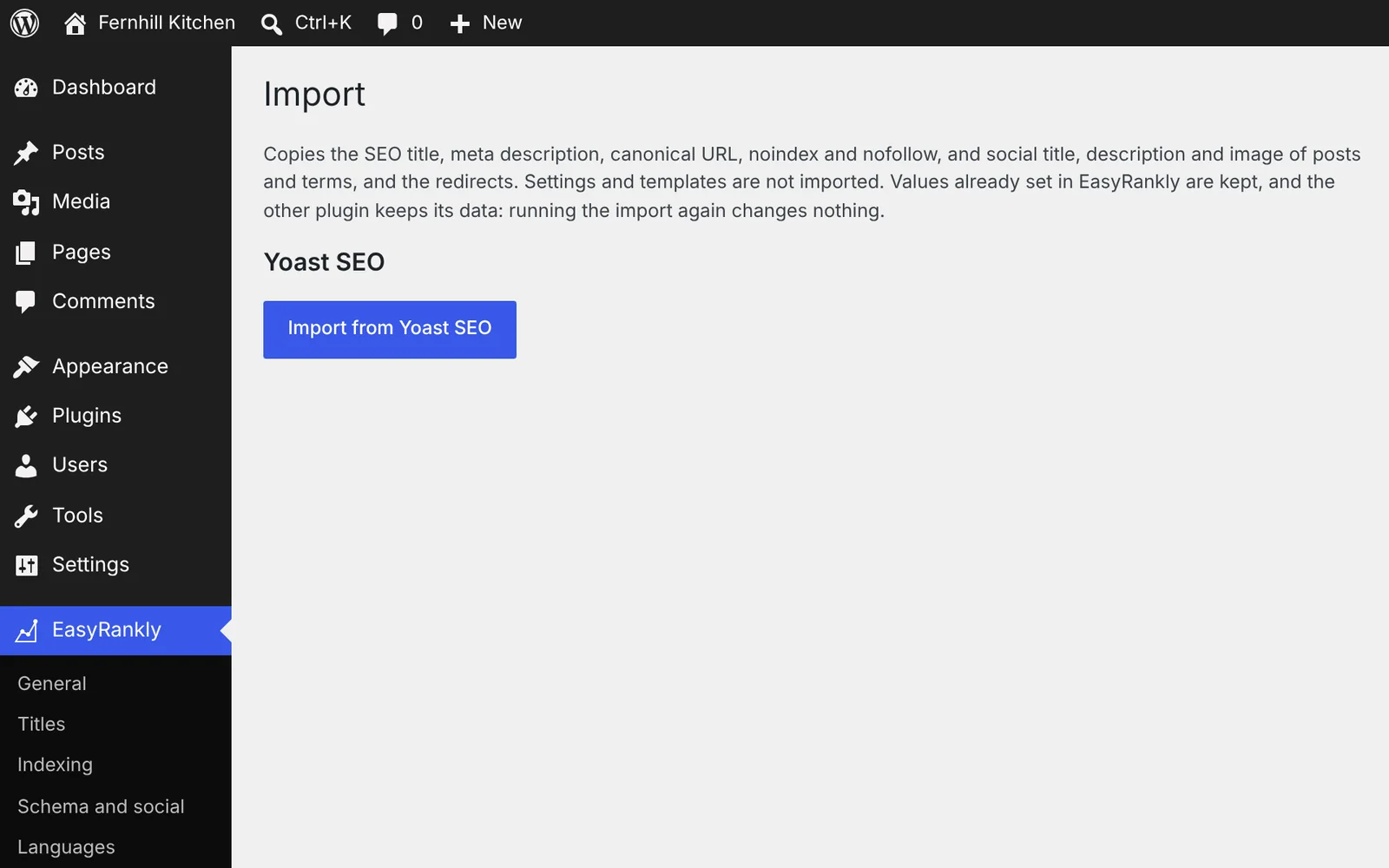Click Import from Yoast SEO button
This screenshot has width=1389, height=868.
pyautogui.click(x=390, y=330)
